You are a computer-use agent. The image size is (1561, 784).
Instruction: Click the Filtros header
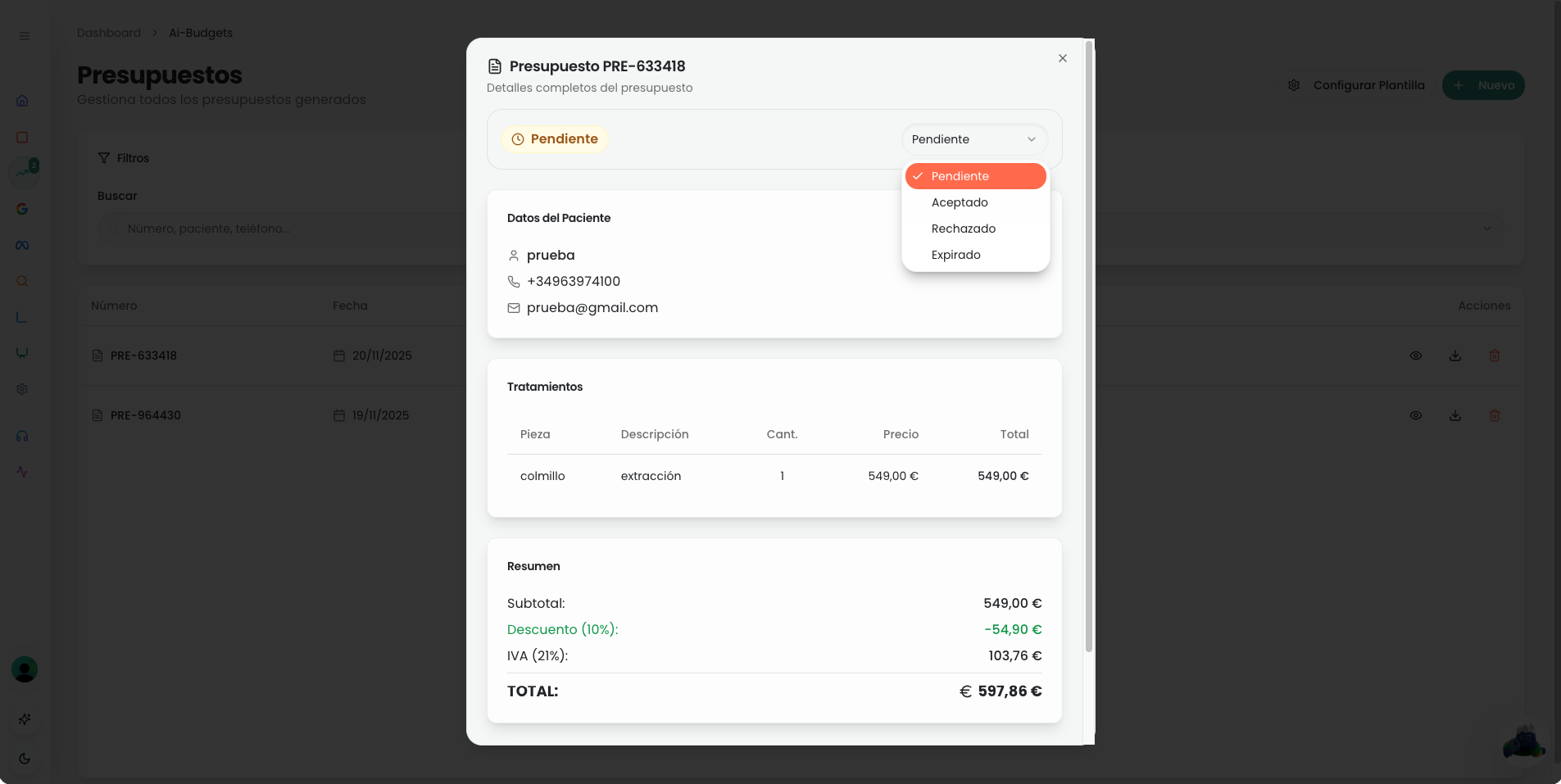(x=124, y=158)
